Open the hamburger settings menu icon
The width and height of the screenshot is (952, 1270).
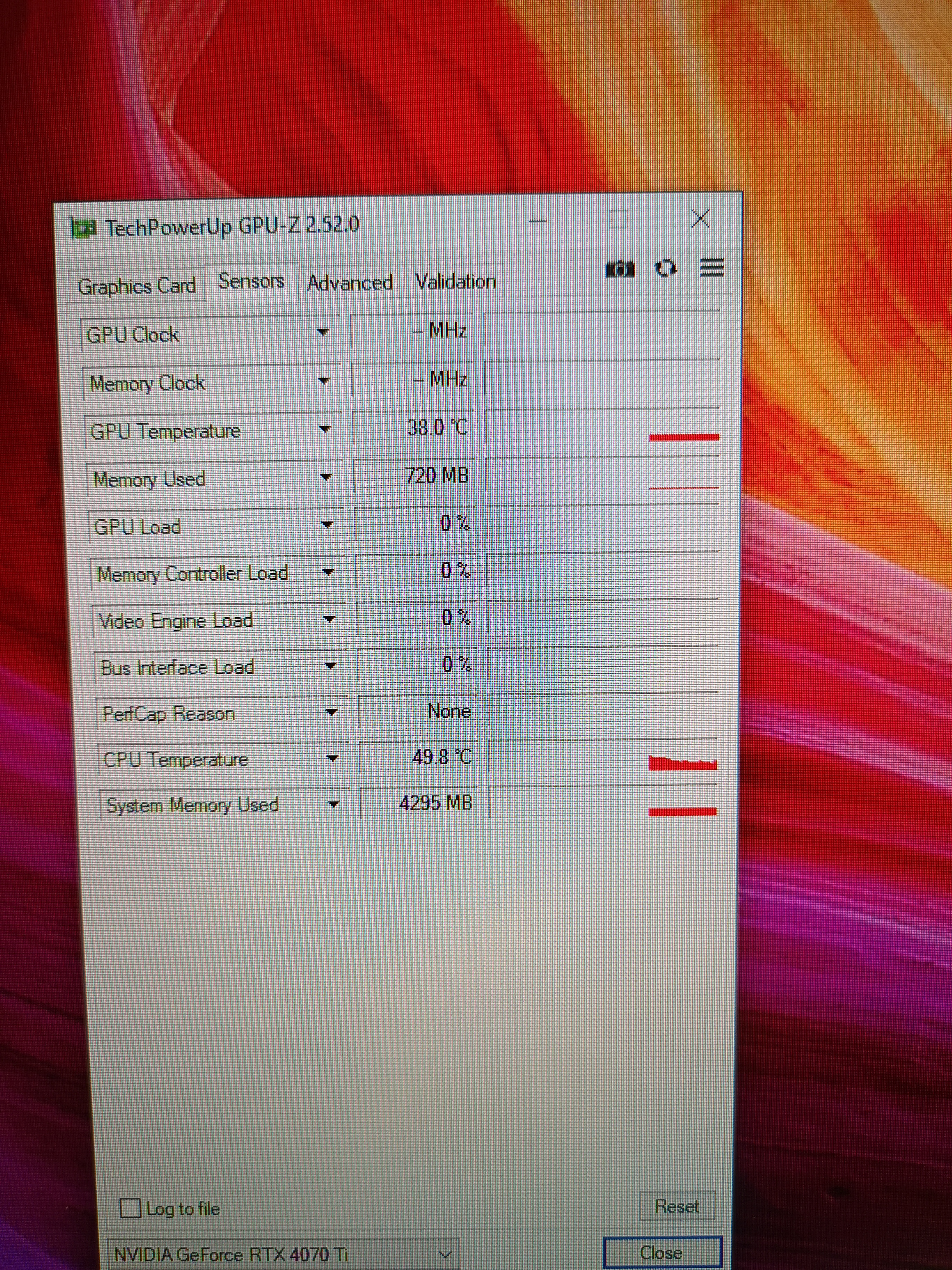(x=712, y=268)
